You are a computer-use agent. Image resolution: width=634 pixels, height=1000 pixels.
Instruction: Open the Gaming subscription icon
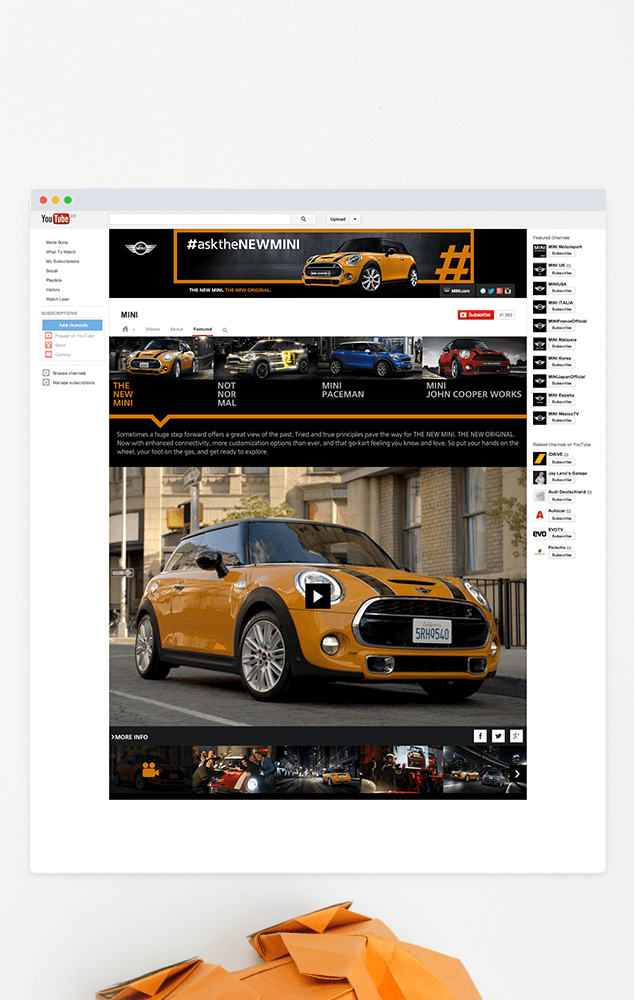click(48, 354)
